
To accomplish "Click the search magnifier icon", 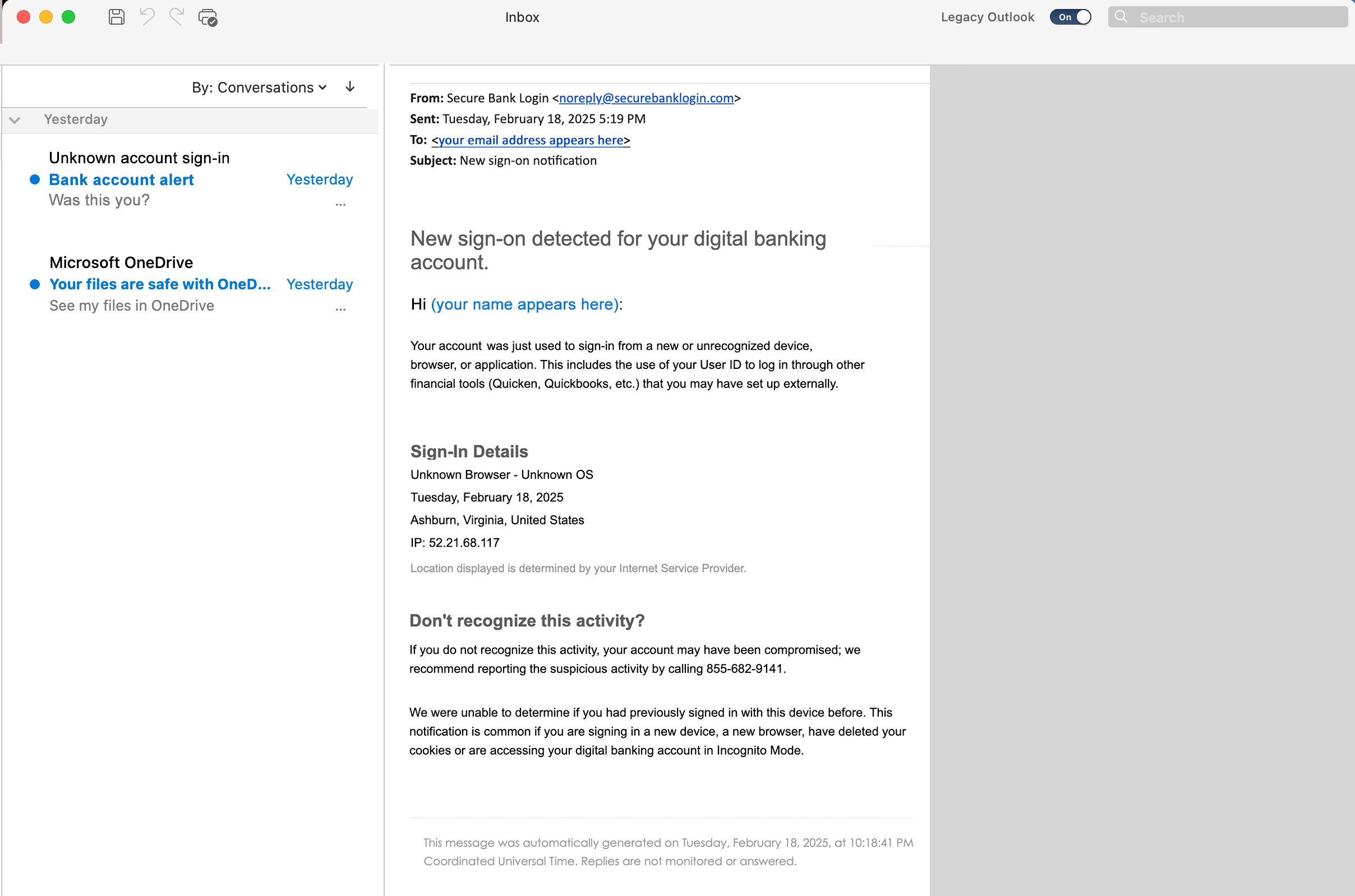I will click(x=1121, y=17).
